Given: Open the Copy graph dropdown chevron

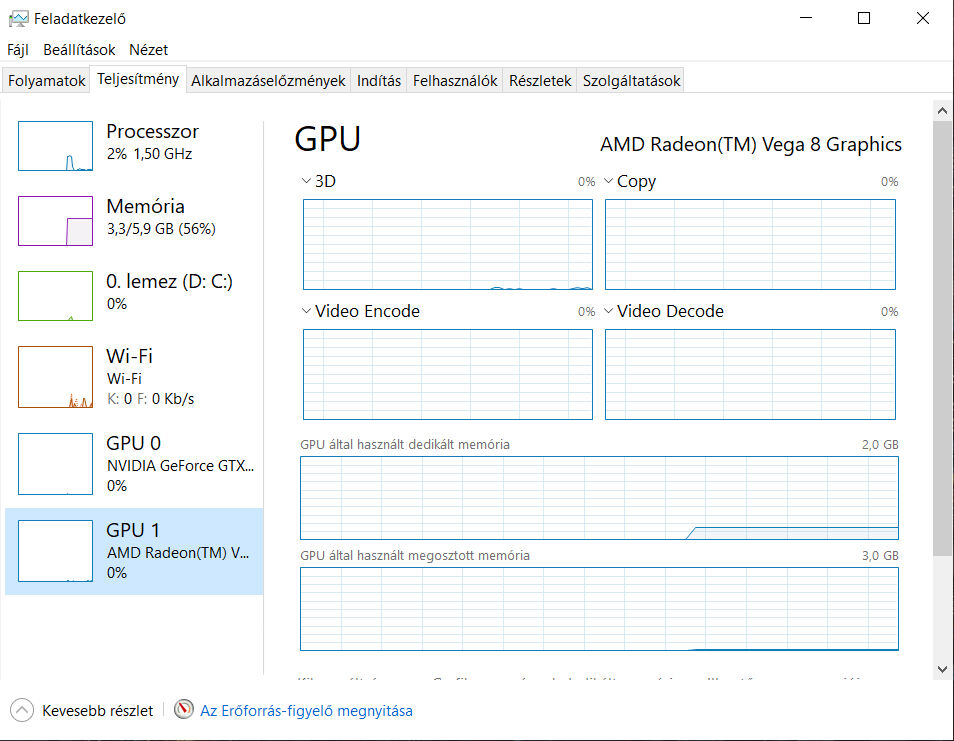Looking at the screenshot, I should click(x=608, y=182).
